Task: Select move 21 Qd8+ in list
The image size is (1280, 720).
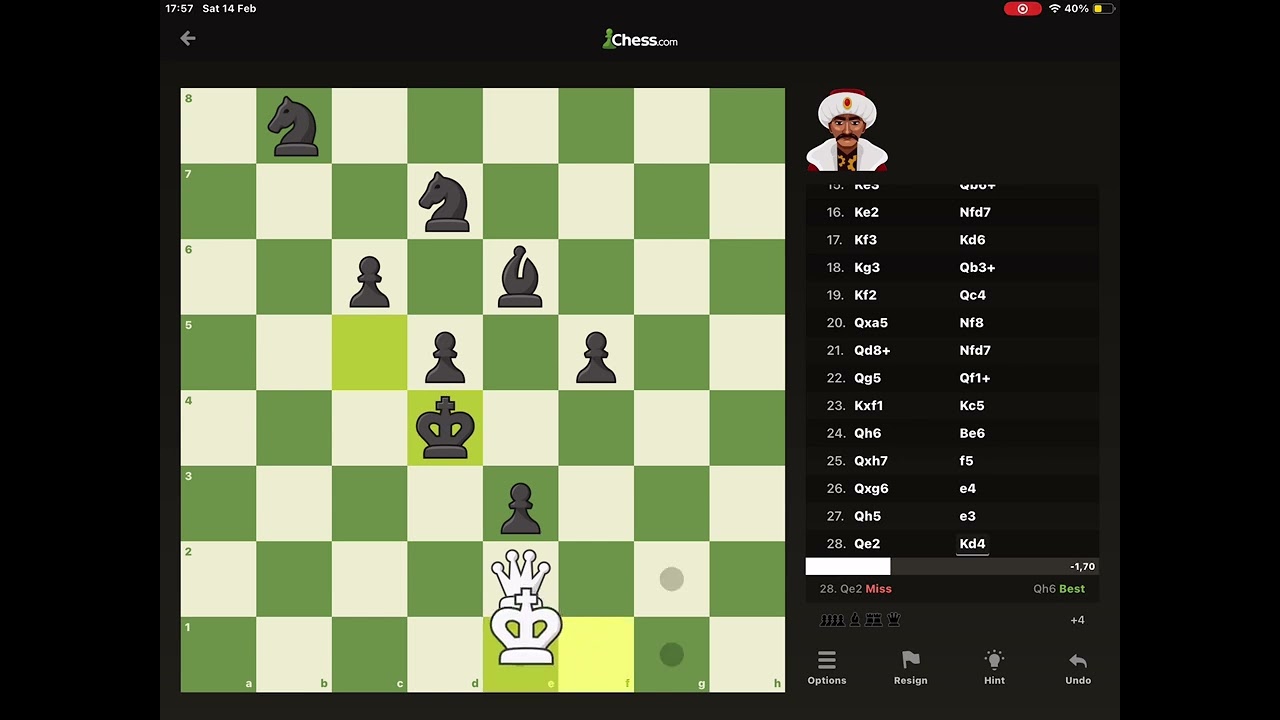Action: tap(872, 350)
